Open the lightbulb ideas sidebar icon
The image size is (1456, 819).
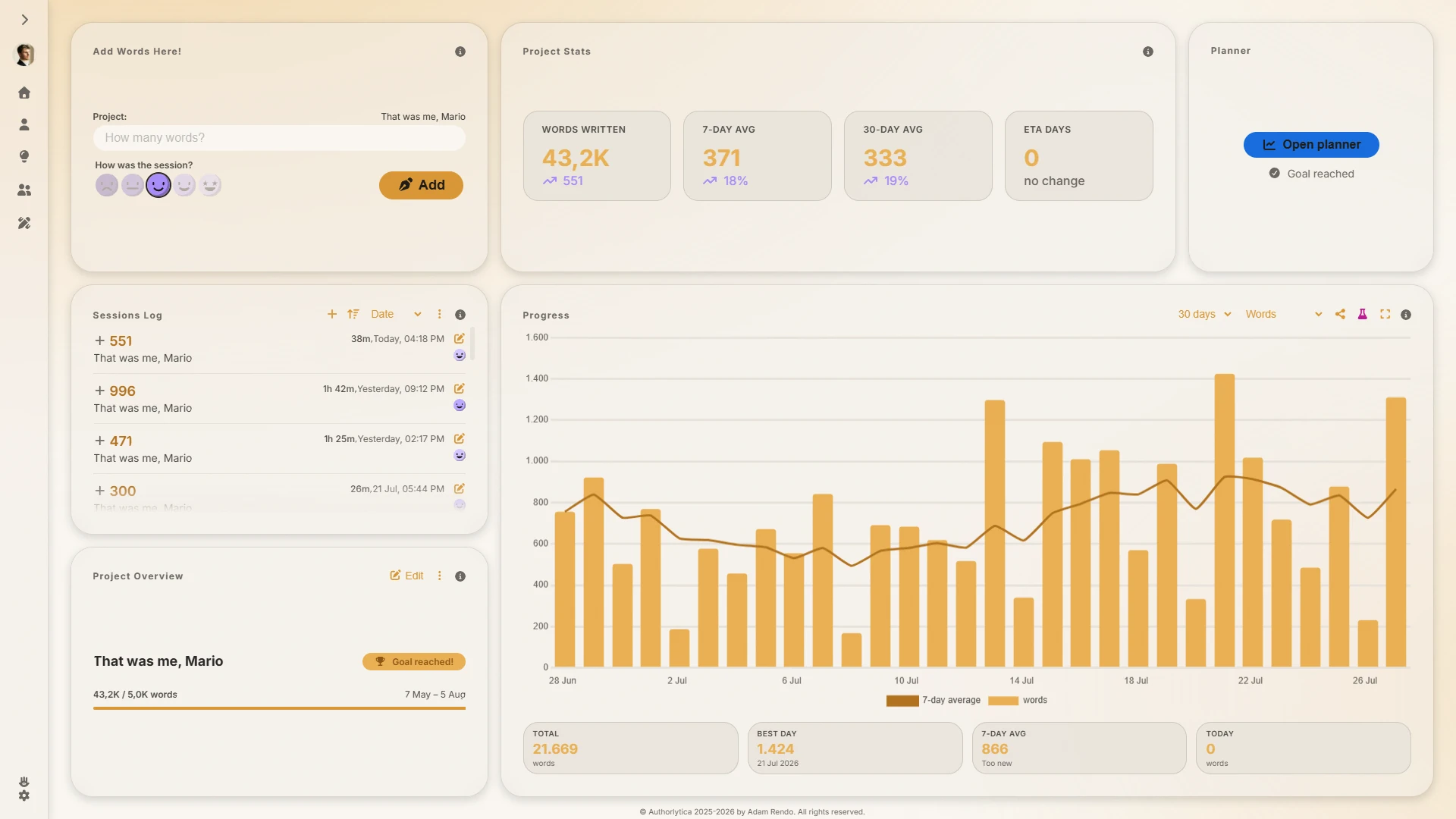[24, 156]
